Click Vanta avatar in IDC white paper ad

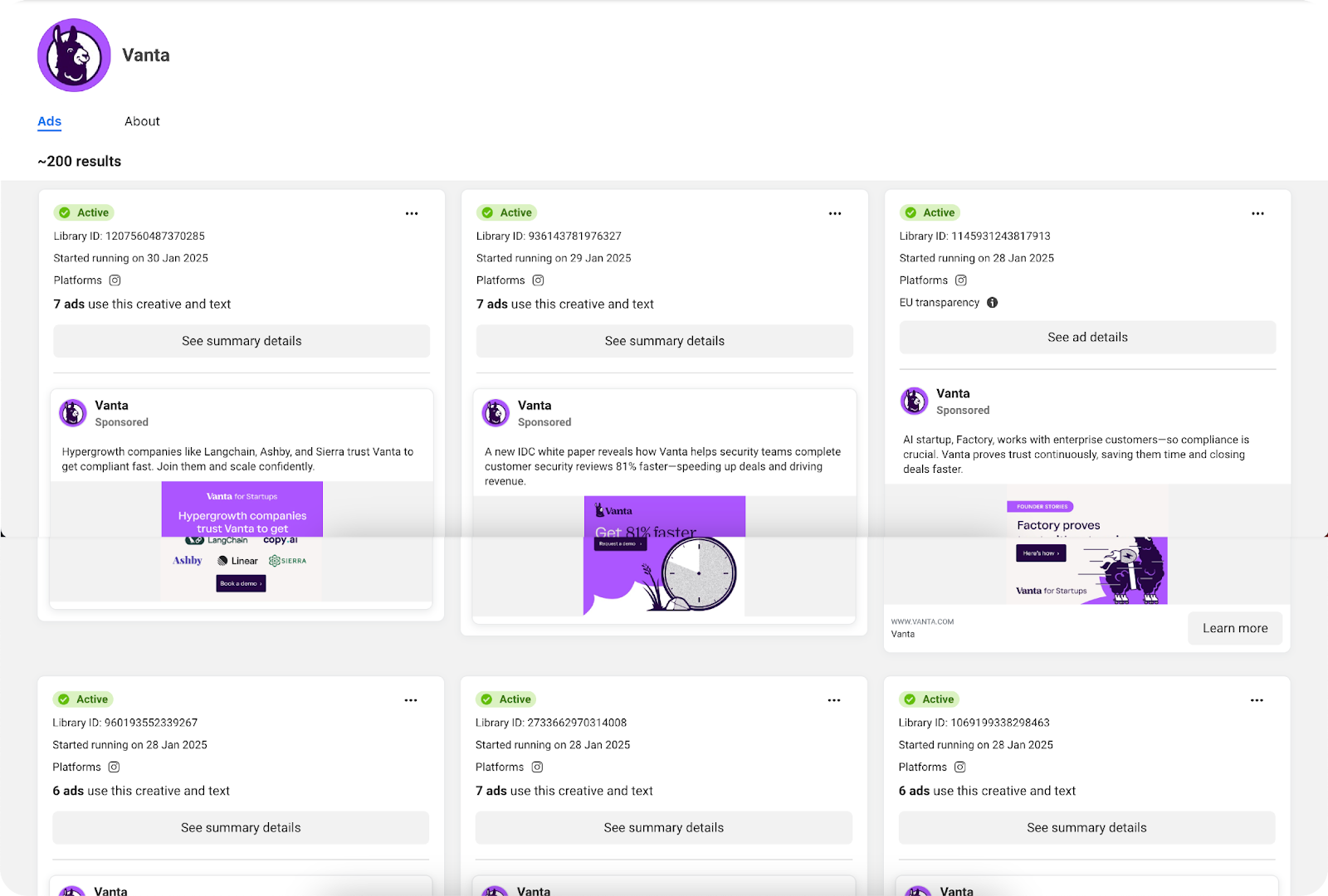496,413
